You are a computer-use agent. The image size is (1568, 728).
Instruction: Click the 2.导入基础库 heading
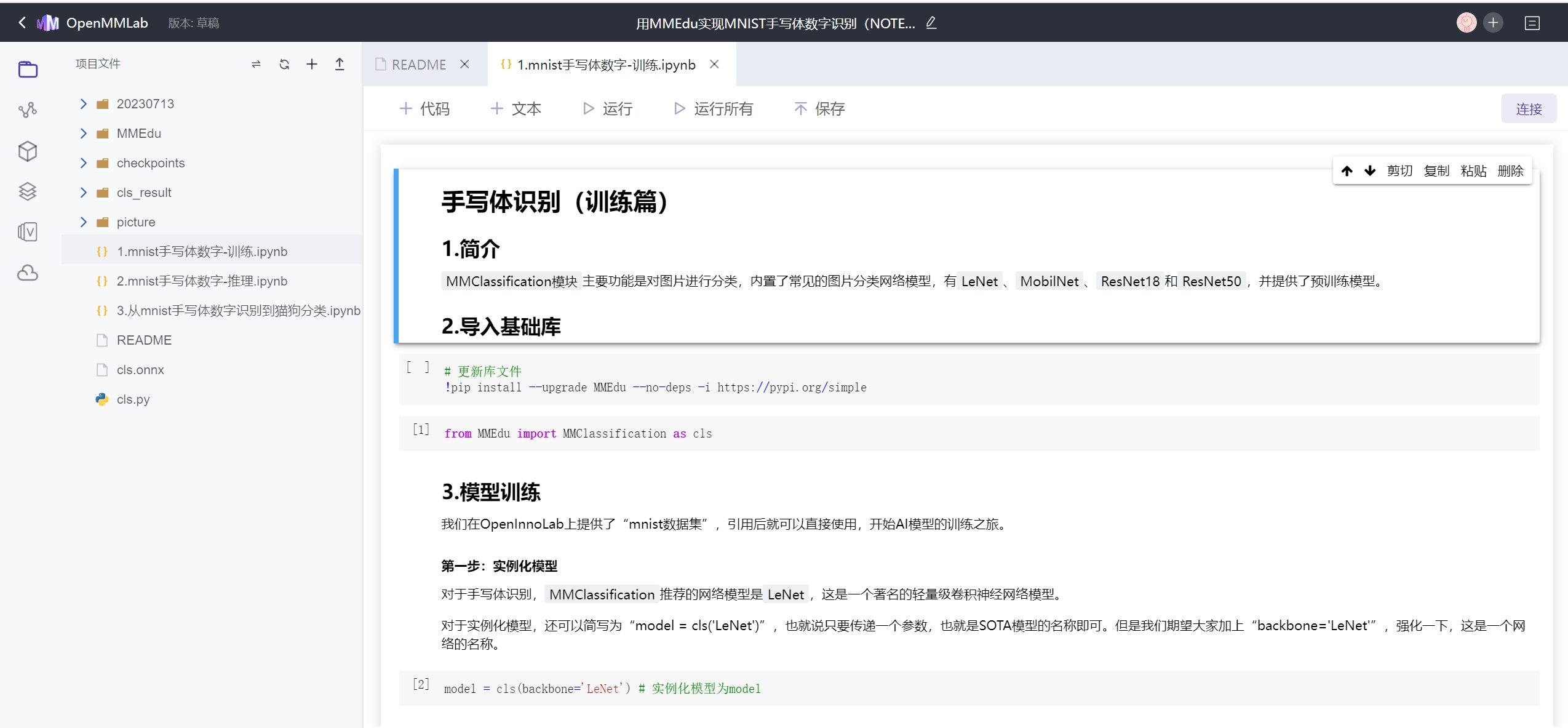[x=501, y=326]
